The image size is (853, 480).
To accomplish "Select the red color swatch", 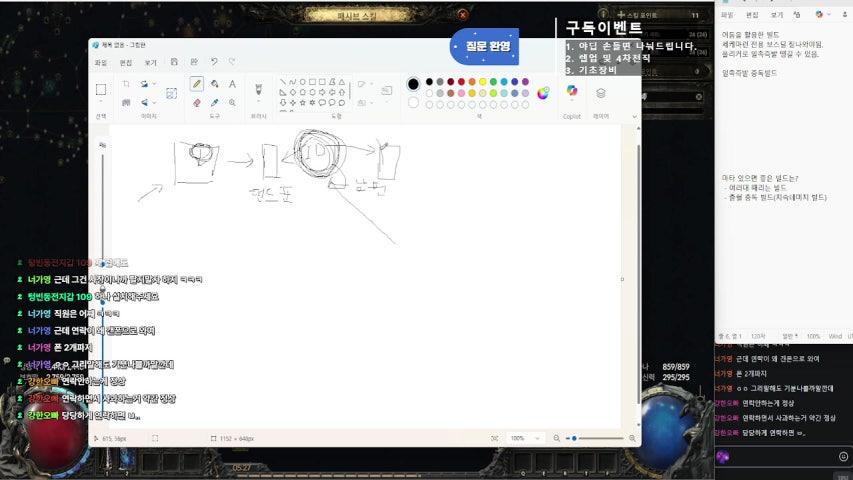I will pos(462,82).
